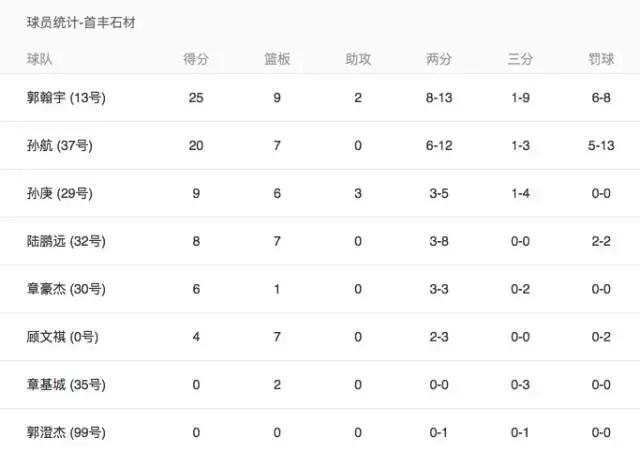
Task: Sort by the 得分 column header
Action: point(196,59)
